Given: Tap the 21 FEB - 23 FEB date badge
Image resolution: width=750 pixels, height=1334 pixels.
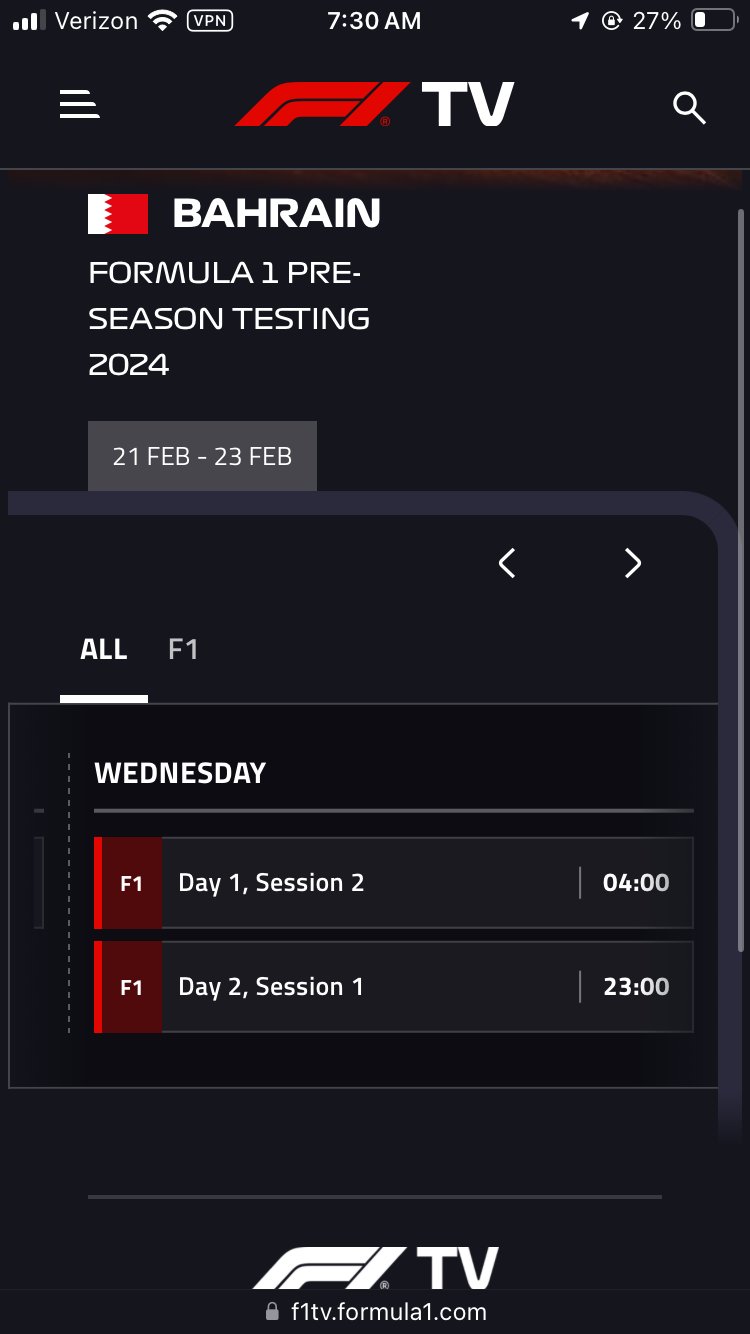Looking at the screenshot, I should tap(202, 456).
